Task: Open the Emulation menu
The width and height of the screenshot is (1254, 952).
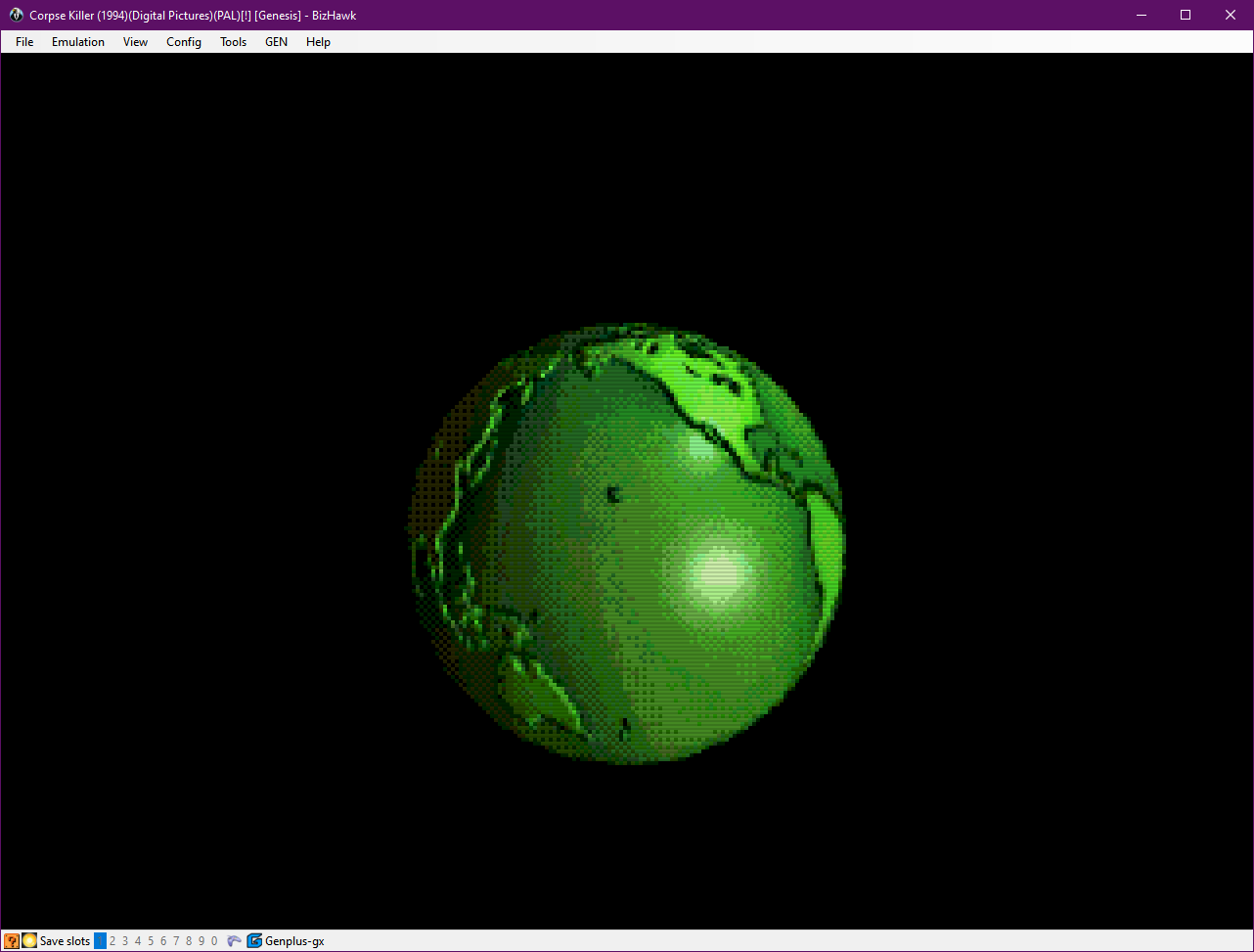Action: [x=78, y=42]
